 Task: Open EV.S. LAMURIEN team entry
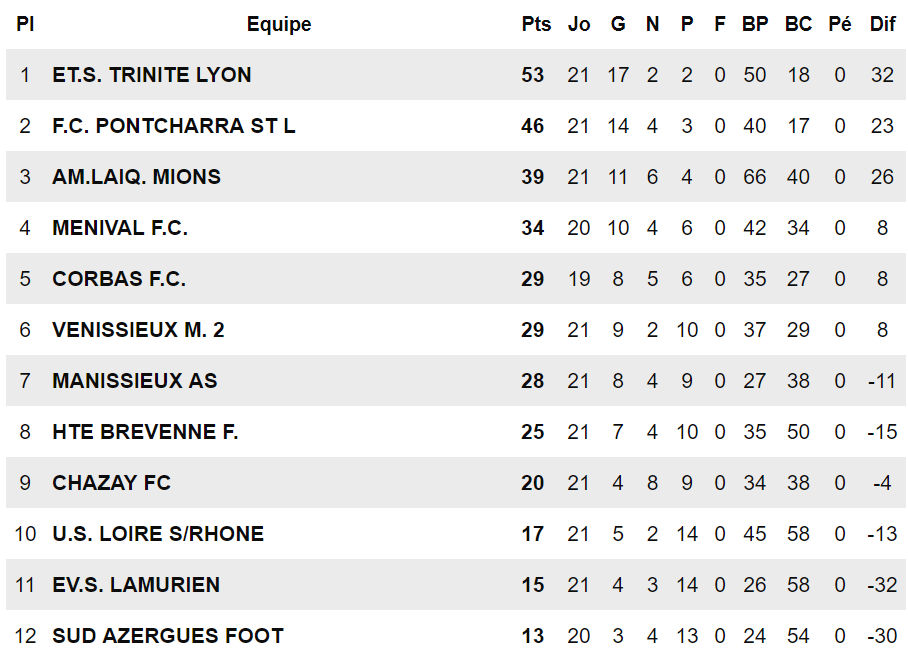click(x=136, y=585)
